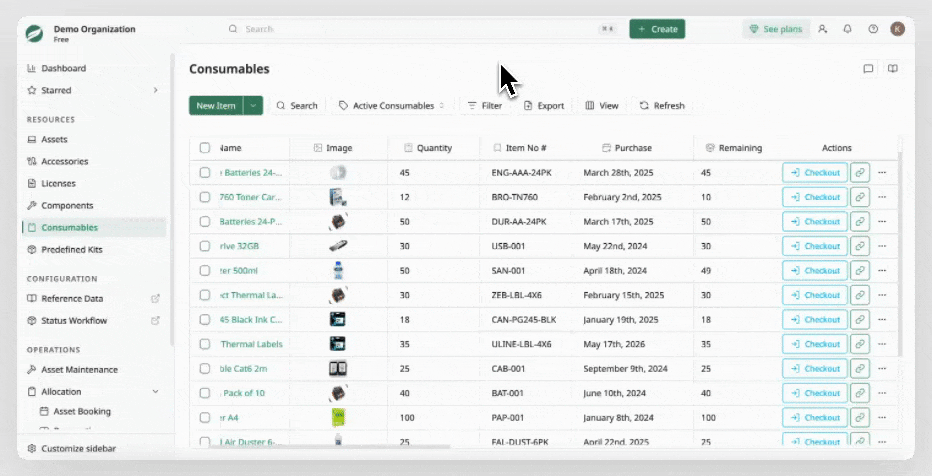Open the user account icon in header
Screen dimensions: 932x476
pos(822,29)
